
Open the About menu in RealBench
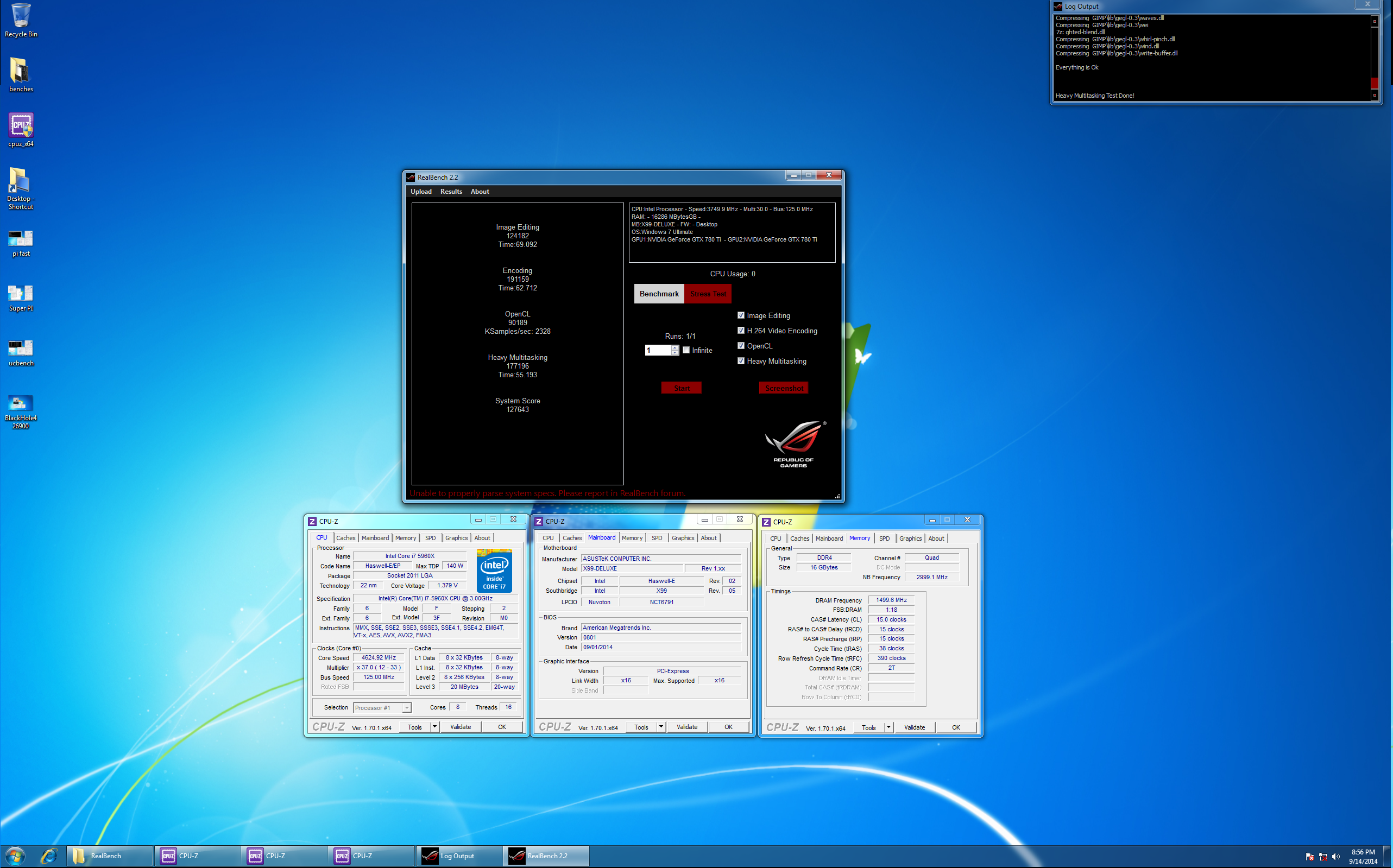pos(480,192)
